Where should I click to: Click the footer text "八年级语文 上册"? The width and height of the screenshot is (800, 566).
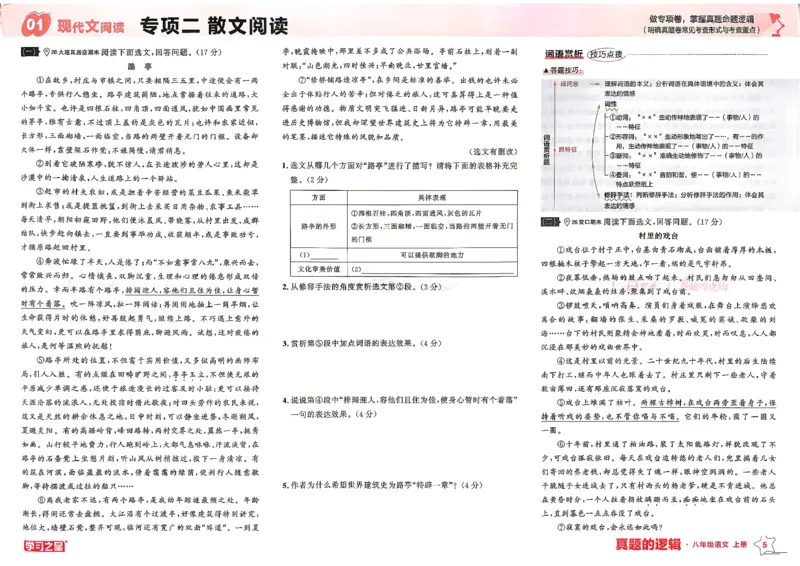pos(719,545)
